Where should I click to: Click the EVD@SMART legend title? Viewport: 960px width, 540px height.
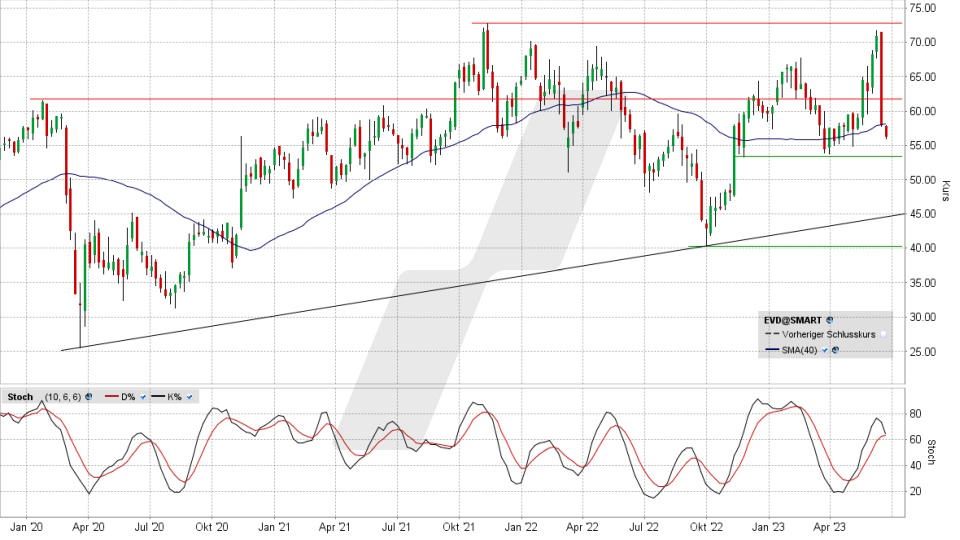click(793, 320)
